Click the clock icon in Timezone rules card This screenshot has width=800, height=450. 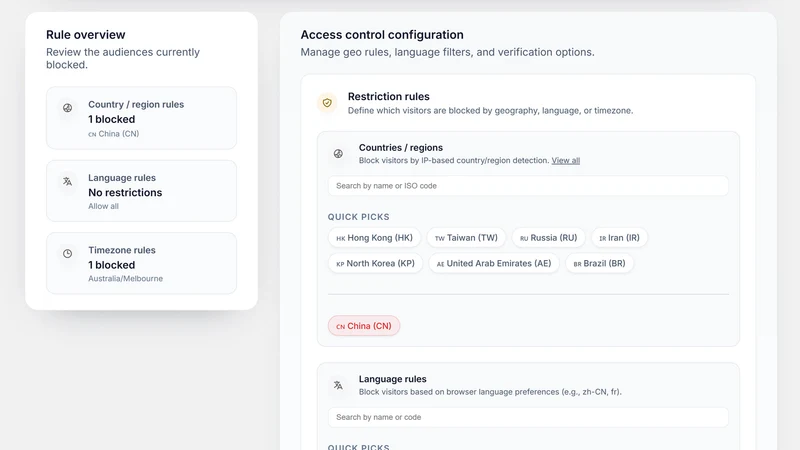pyautogui.click(x=67, y=254)
